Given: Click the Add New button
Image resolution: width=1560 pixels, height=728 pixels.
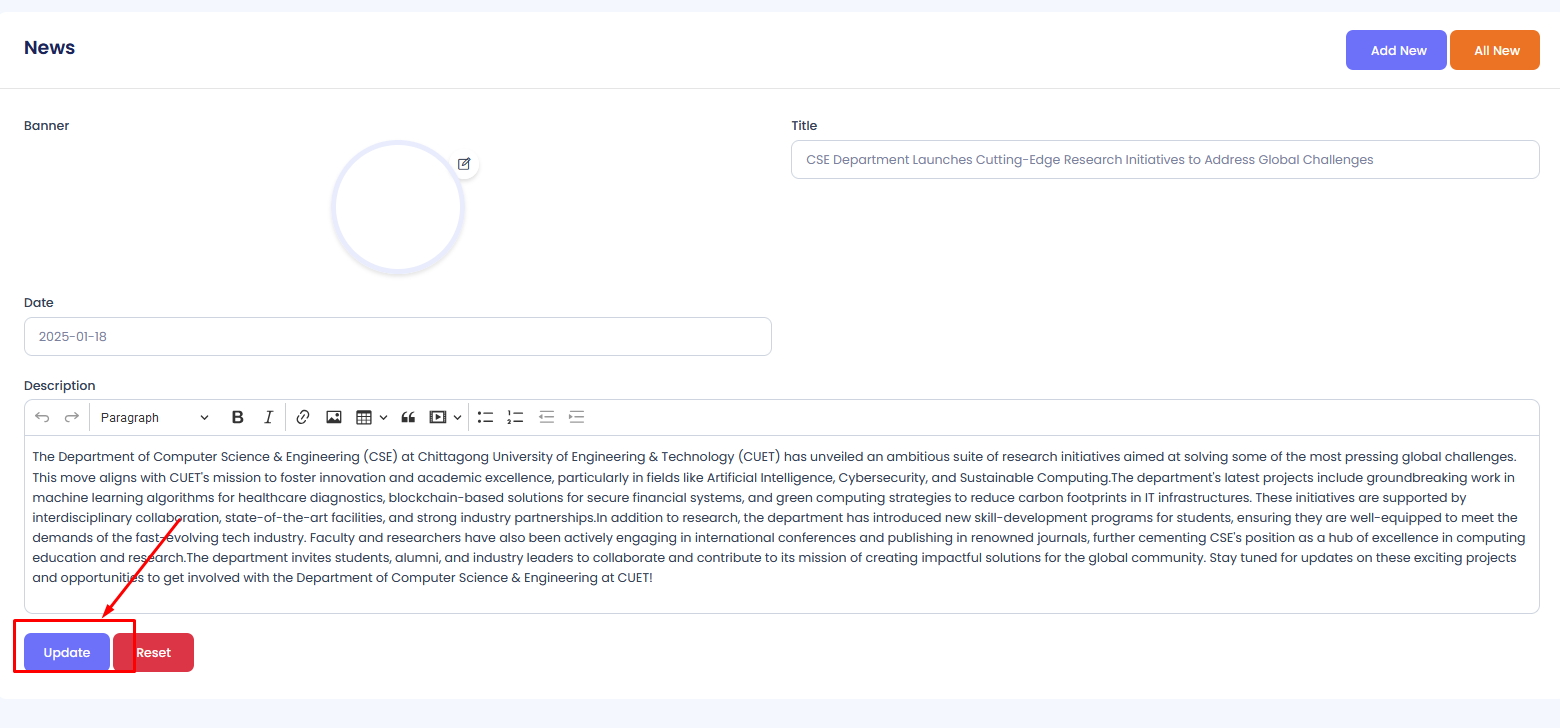Looking at the screenshot, I should point(1396,50).
